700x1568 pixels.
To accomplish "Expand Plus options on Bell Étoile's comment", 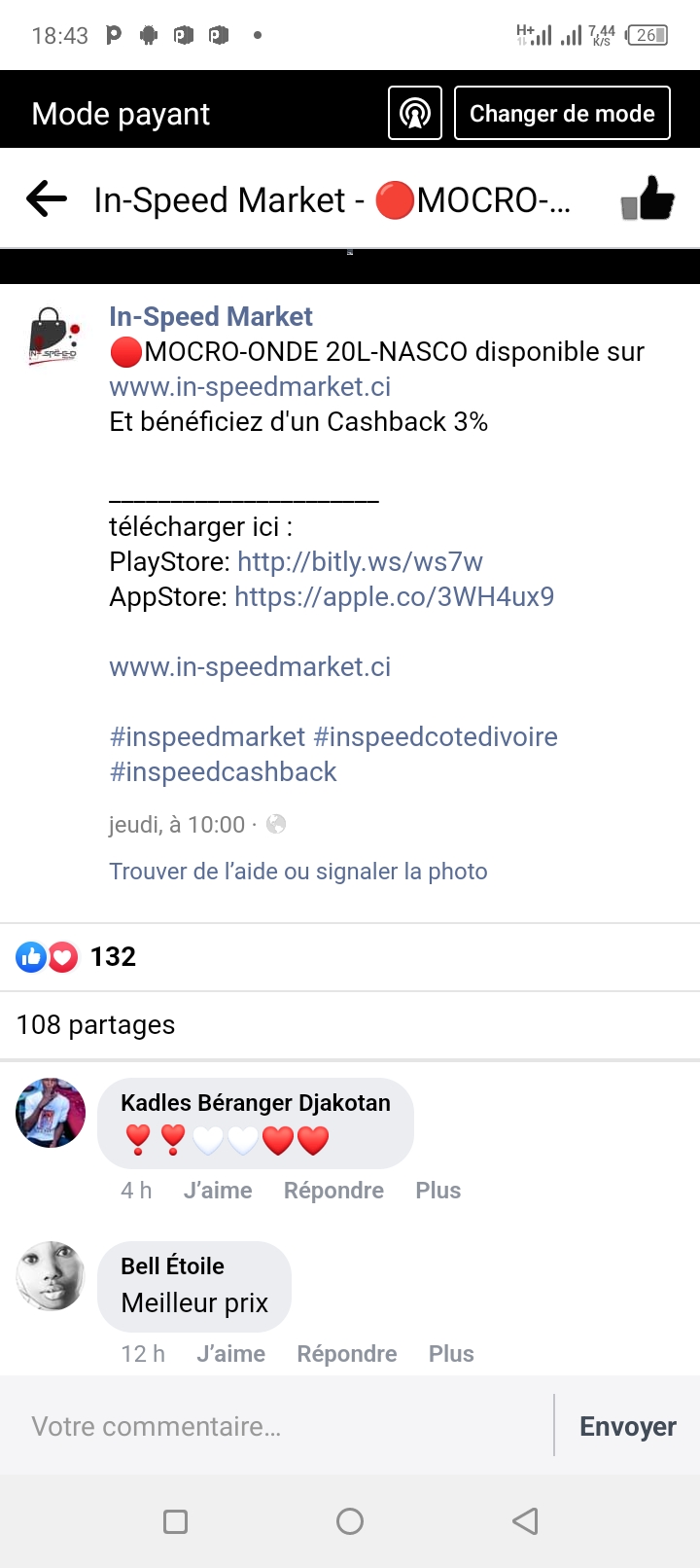I will pos(451,1354).
